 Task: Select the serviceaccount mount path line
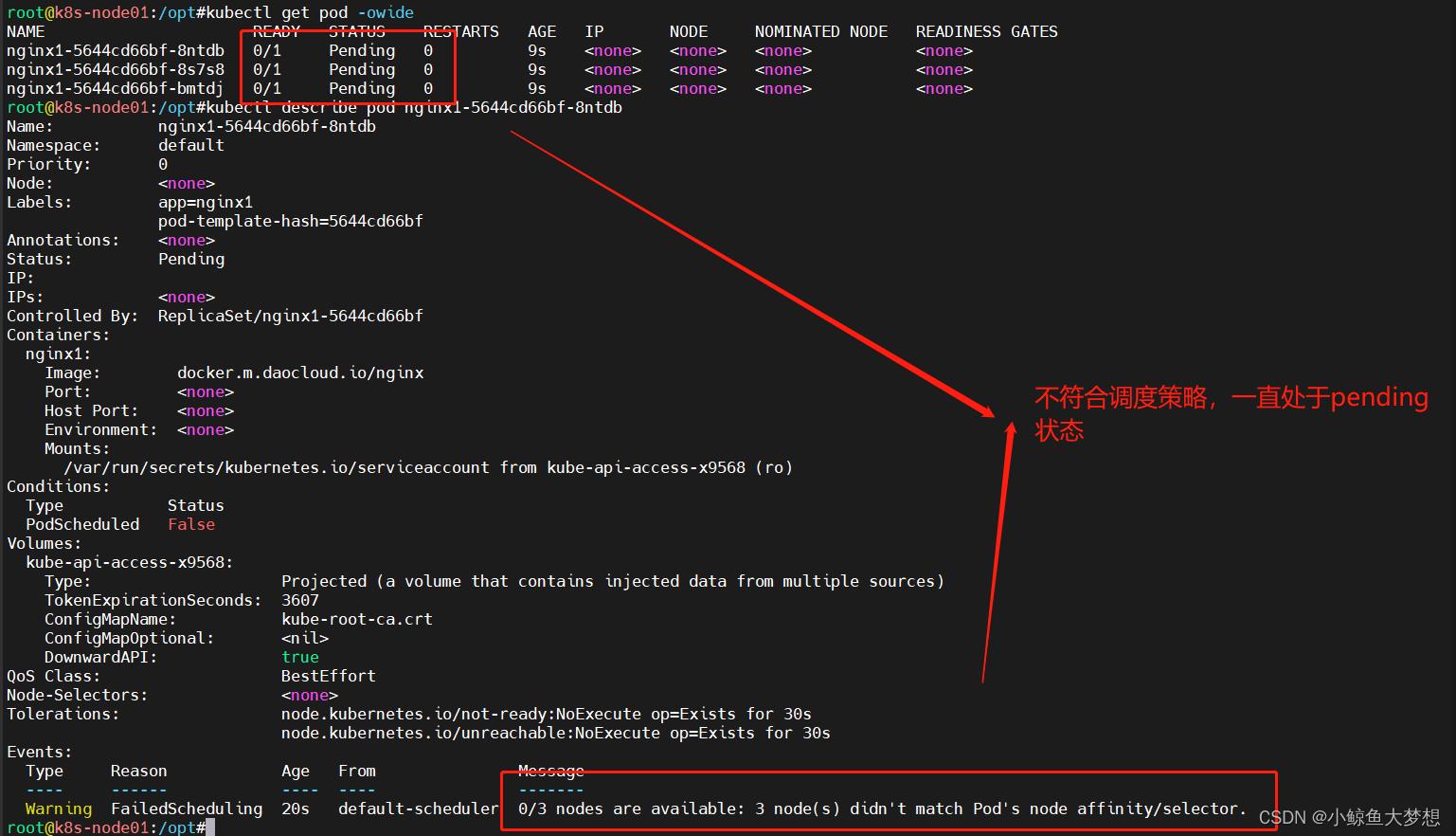pos(428,467)
